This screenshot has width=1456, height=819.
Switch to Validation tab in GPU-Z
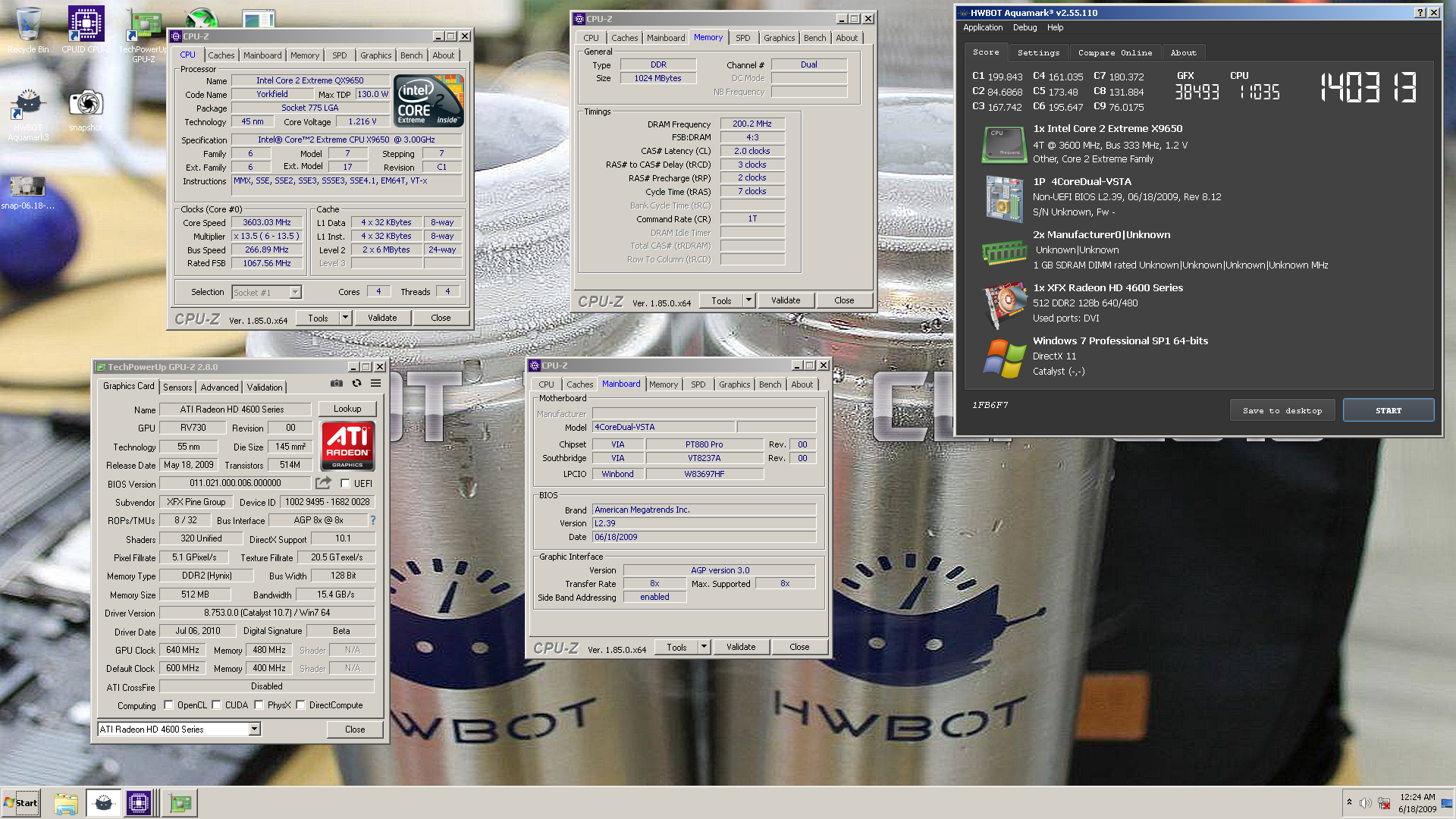tap(265, 387)
